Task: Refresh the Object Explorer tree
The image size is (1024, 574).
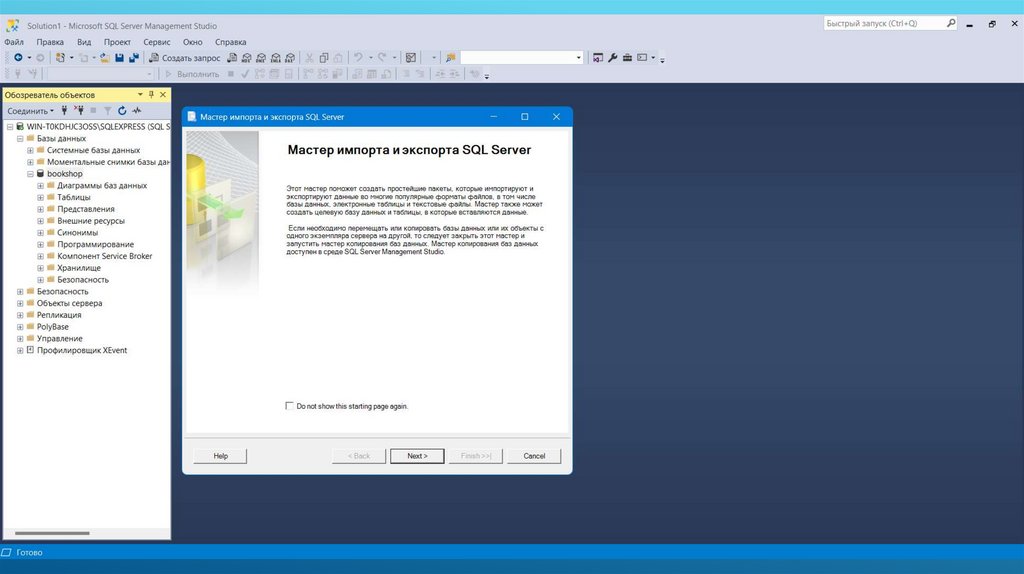Action: 122,110
